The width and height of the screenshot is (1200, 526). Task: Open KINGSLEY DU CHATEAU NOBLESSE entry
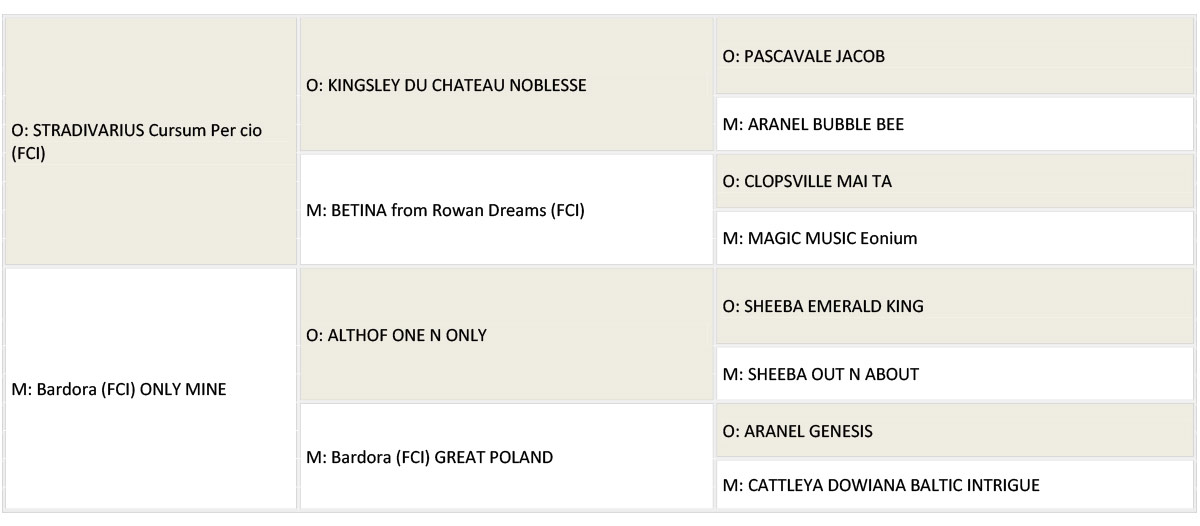point(446,85)
